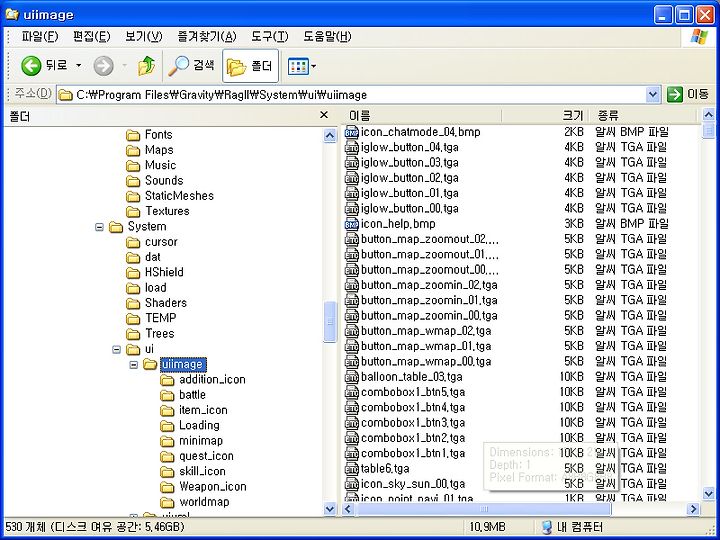Image resolution: width=720 pixels, height=540 pixels.
Task: Open address bar path dropdown
Action: [x=653, y=95]
